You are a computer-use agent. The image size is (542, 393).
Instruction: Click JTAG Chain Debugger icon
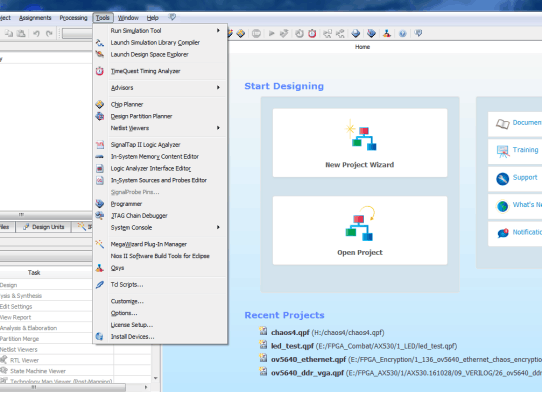pos(100,216)
